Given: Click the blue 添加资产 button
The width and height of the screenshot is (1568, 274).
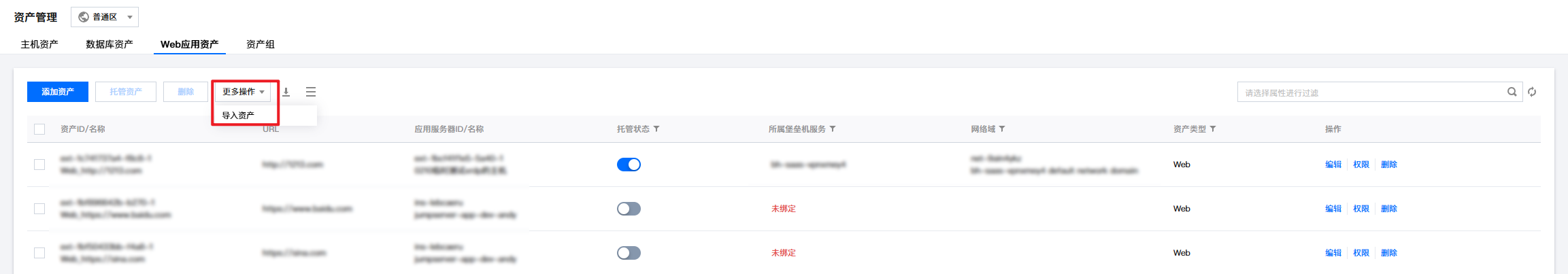Looking at the screenshot, I should [58, 92].
